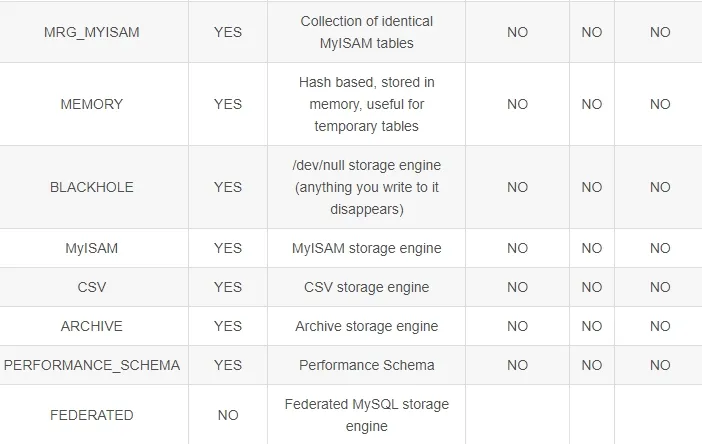This screenshot has width=702, height=444.
Task: Click the BLACKHOLE engine name cell
Action: point(92,187)
